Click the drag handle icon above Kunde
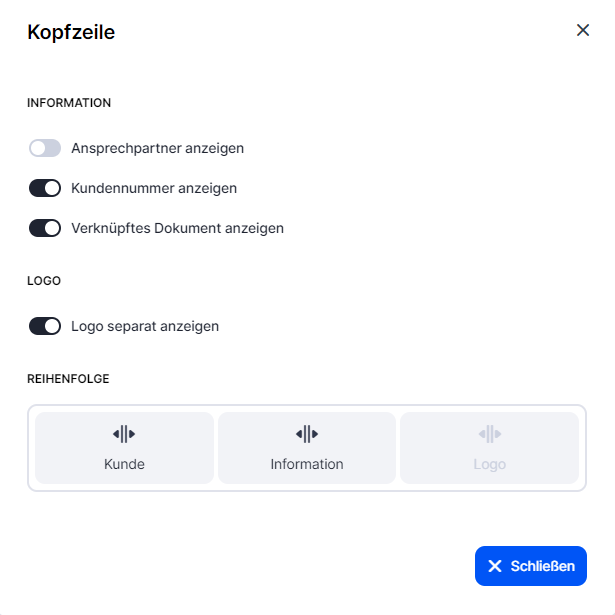615x615 pixels. pyautogui.click(x=124, y=434)
